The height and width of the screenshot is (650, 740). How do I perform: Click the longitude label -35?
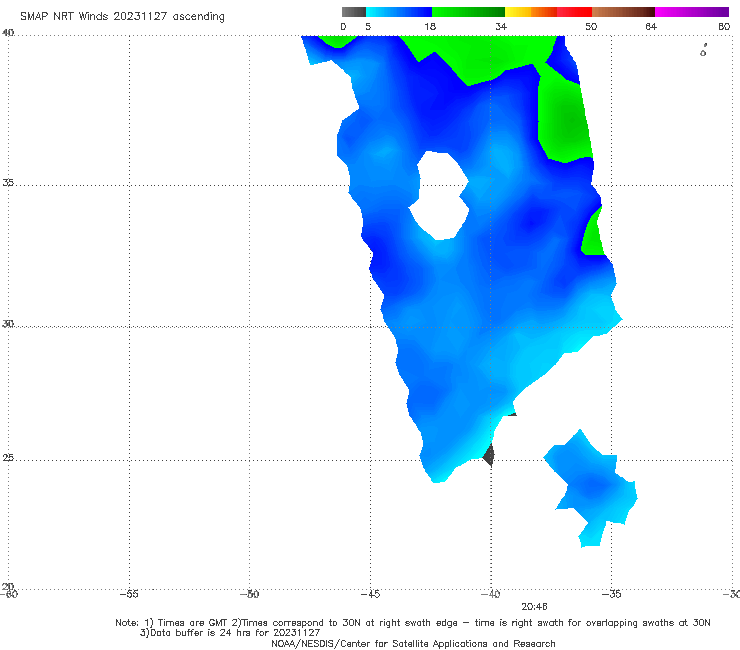[611, 594]
